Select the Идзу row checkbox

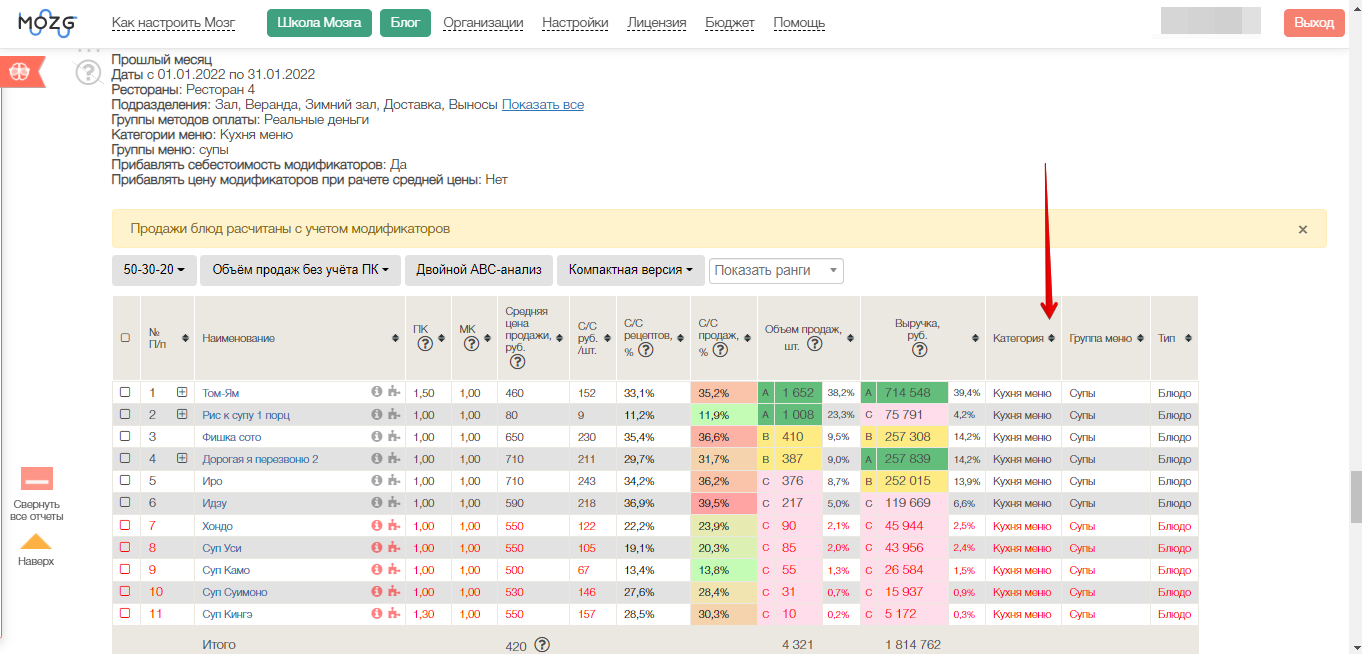tap(125, 503)
